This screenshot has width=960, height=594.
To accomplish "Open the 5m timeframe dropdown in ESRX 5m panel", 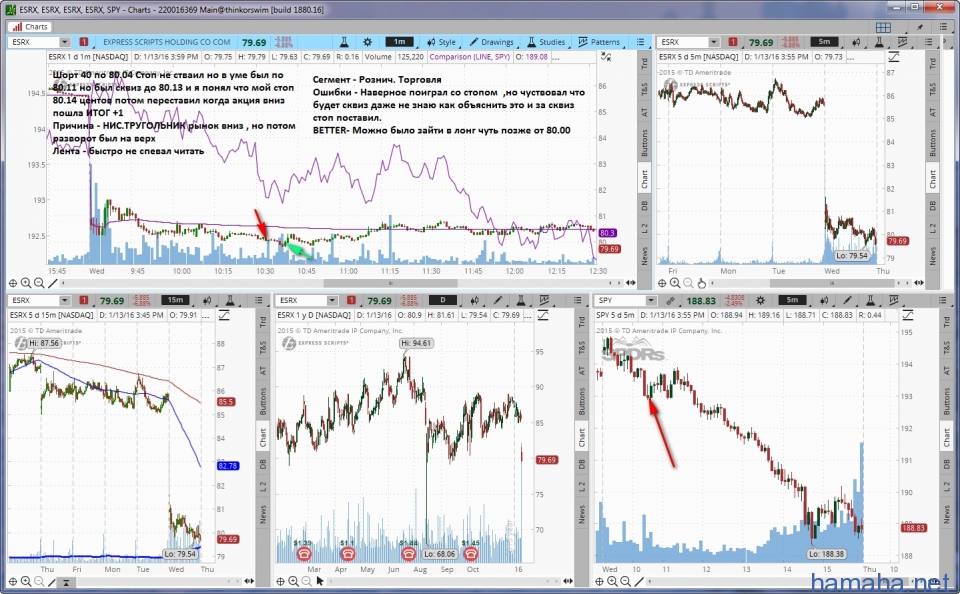I will click(824, 42).
